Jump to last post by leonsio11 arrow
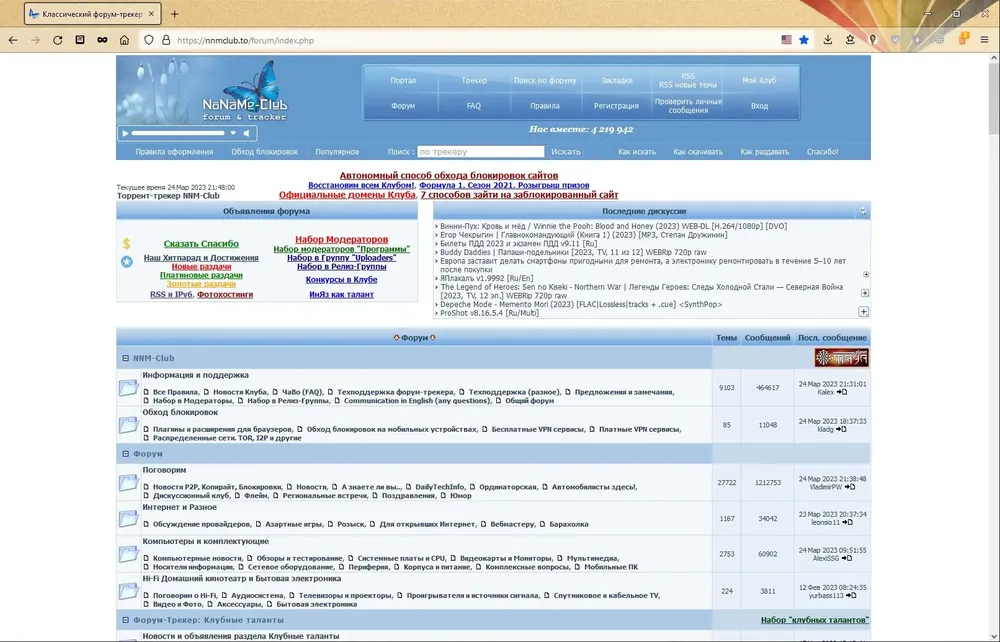Screen dimensions: 1000x642 [x=847, y=522]
